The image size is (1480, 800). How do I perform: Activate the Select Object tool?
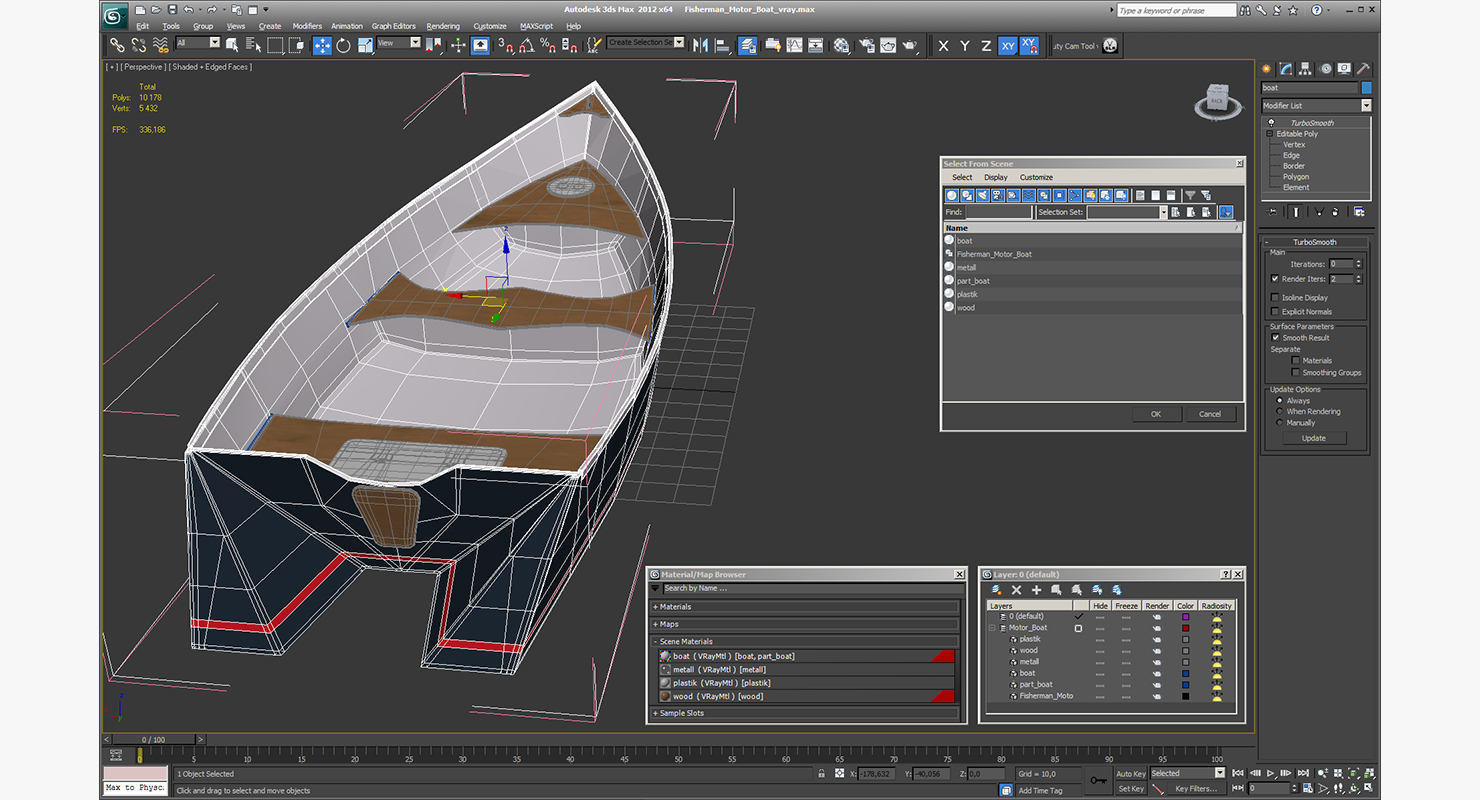coord(231,45)
